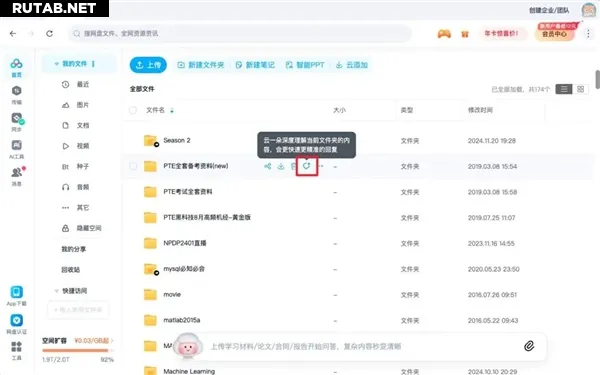Open 会员中心 member center
This screenshot has width=600, height=375.
pyautogui.click(x=555, y=33)
